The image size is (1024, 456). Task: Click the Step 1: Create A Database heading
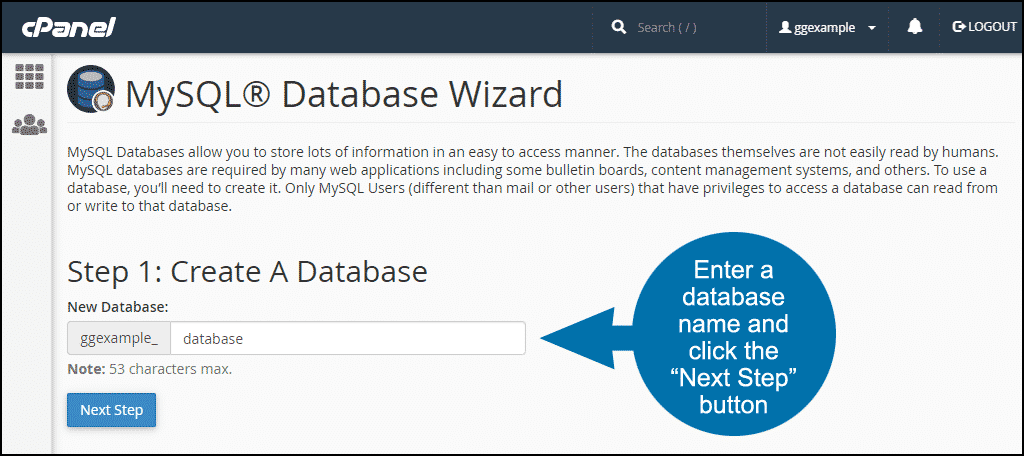click(x=247, y=271)
